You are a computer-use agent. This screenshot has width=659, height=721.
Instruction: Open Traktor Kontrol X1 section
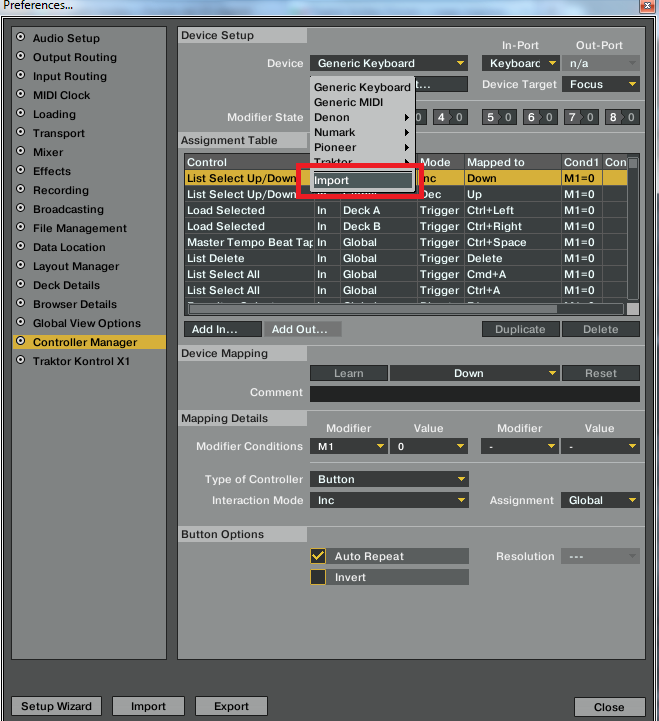81,361
